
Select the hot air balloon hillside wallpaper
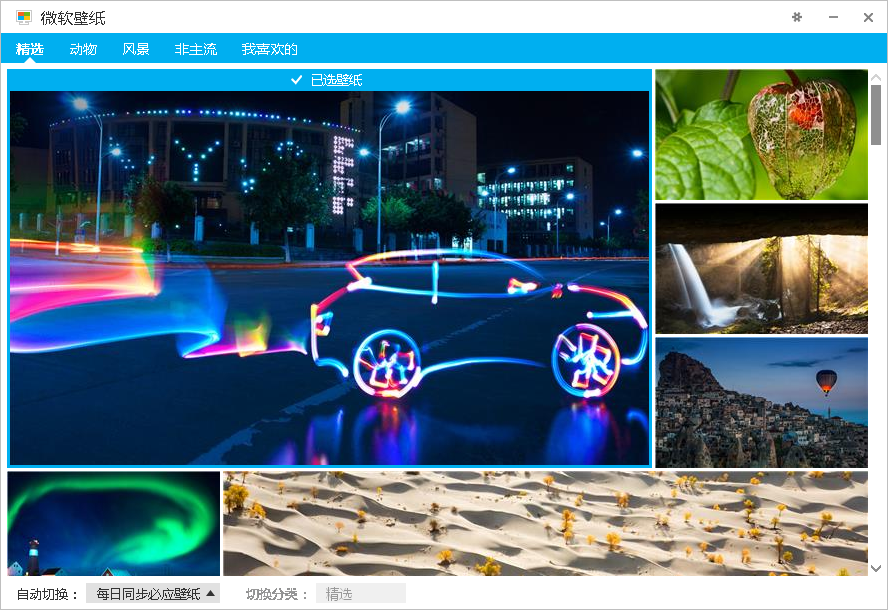(761, 403)
